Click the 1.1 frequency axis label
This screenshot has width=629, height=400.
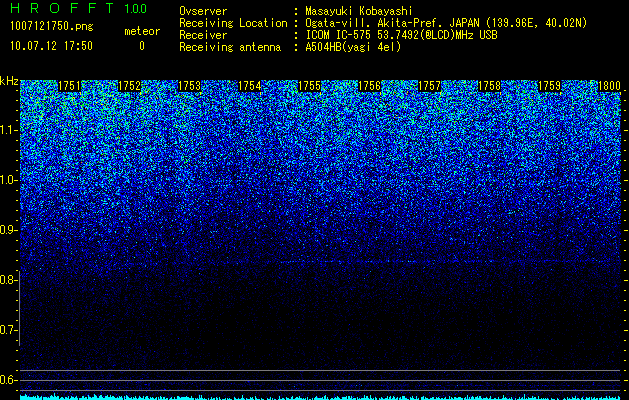coord(8,130)
